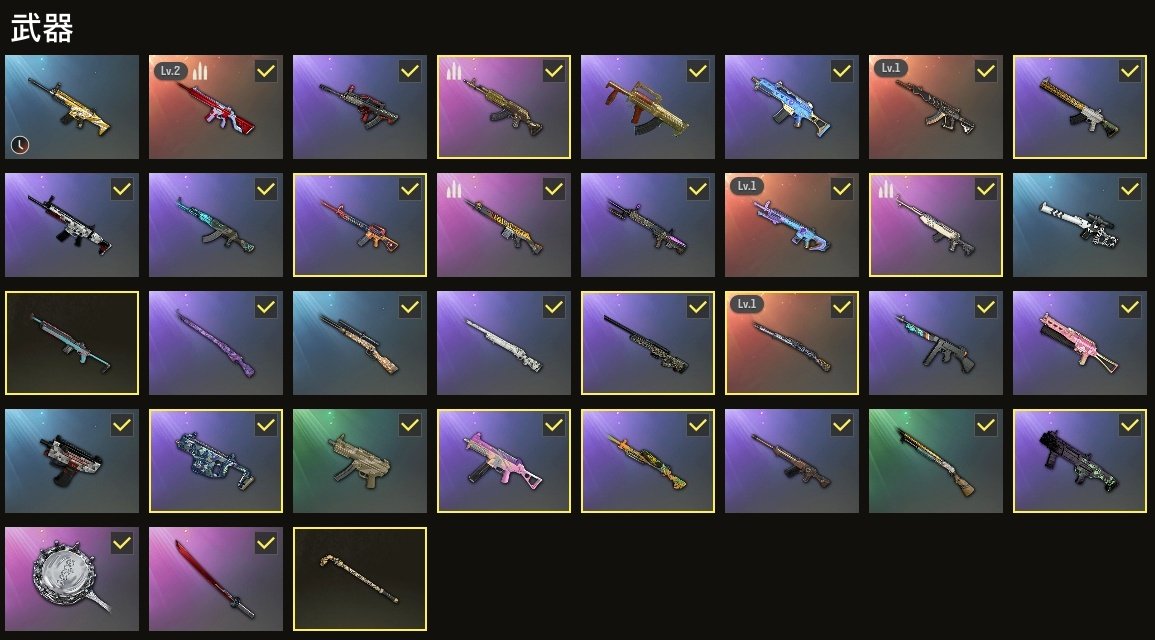Viewport: 1155px width, 640px height.
Task: Choose the teal-trimmed rifle on dark background
Action: (71, 342)
